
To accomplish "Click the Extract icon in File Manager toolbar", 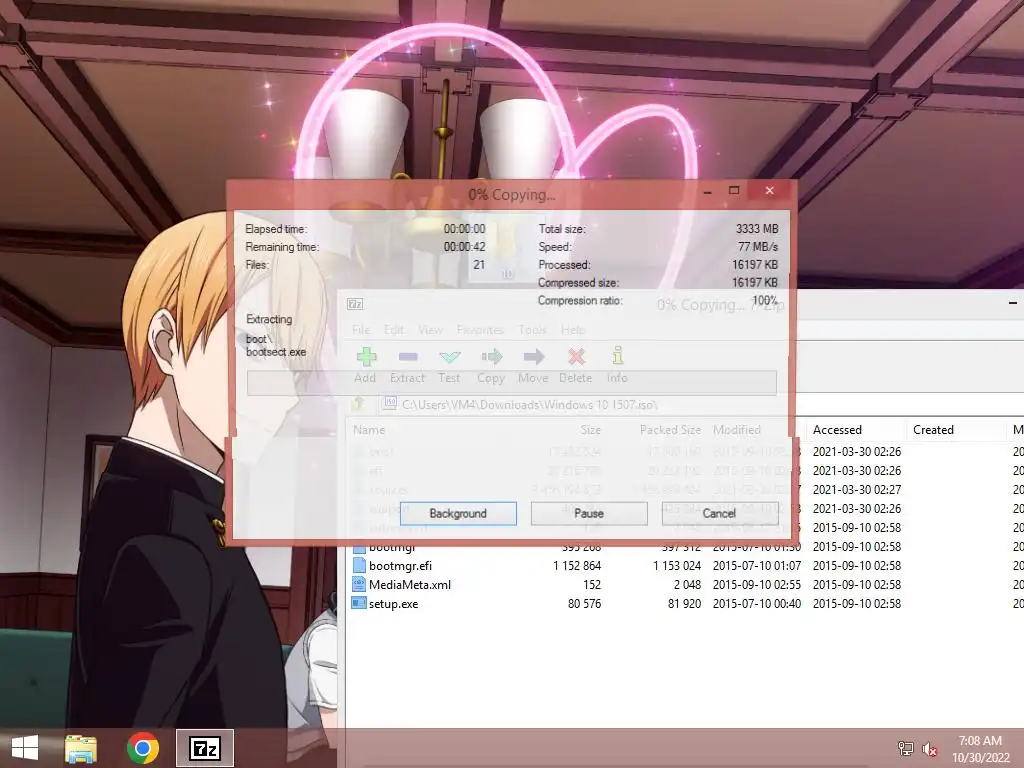I will [408, 357].
